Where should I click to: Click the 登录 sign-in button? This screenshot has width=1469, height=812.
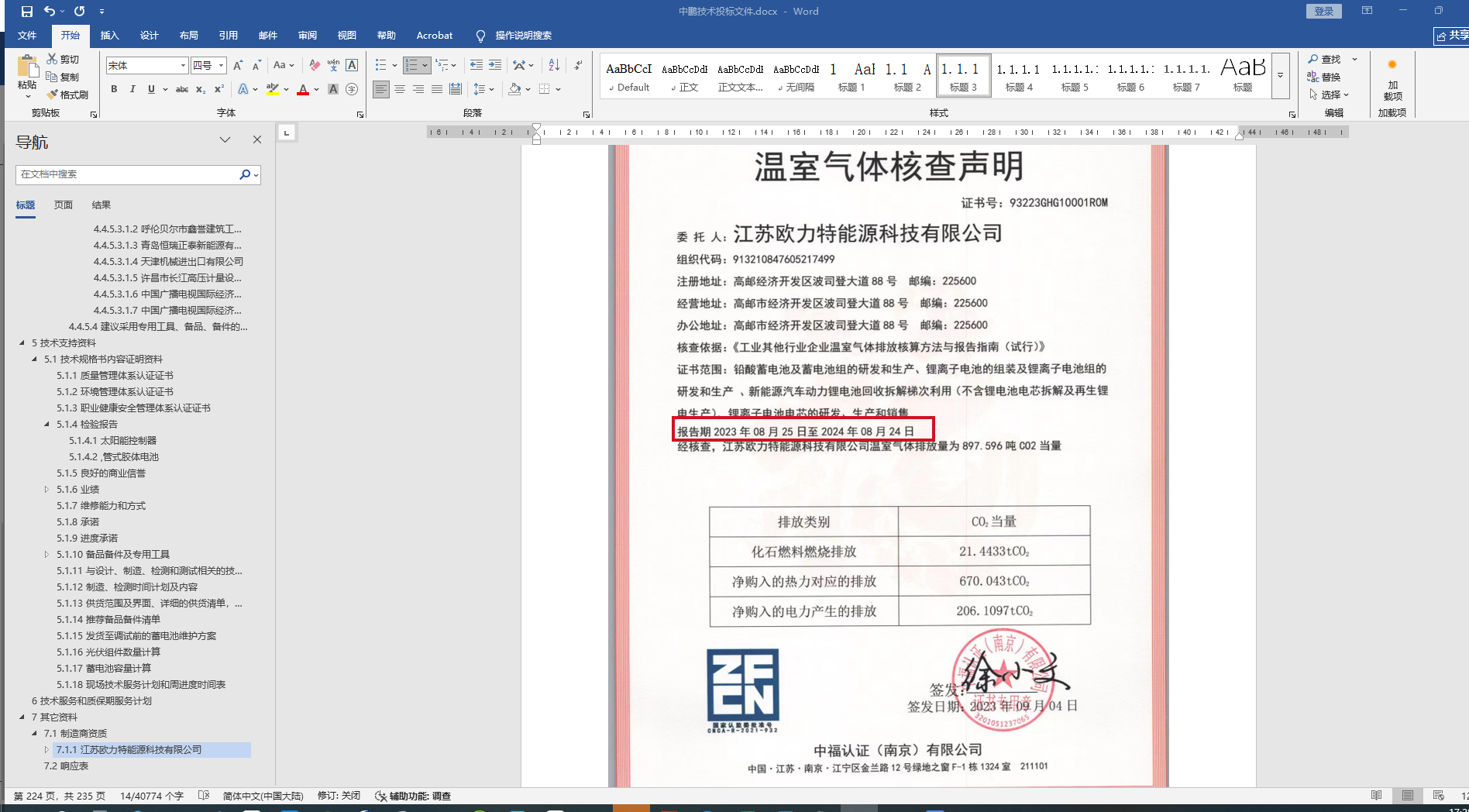coord(1324,11)
